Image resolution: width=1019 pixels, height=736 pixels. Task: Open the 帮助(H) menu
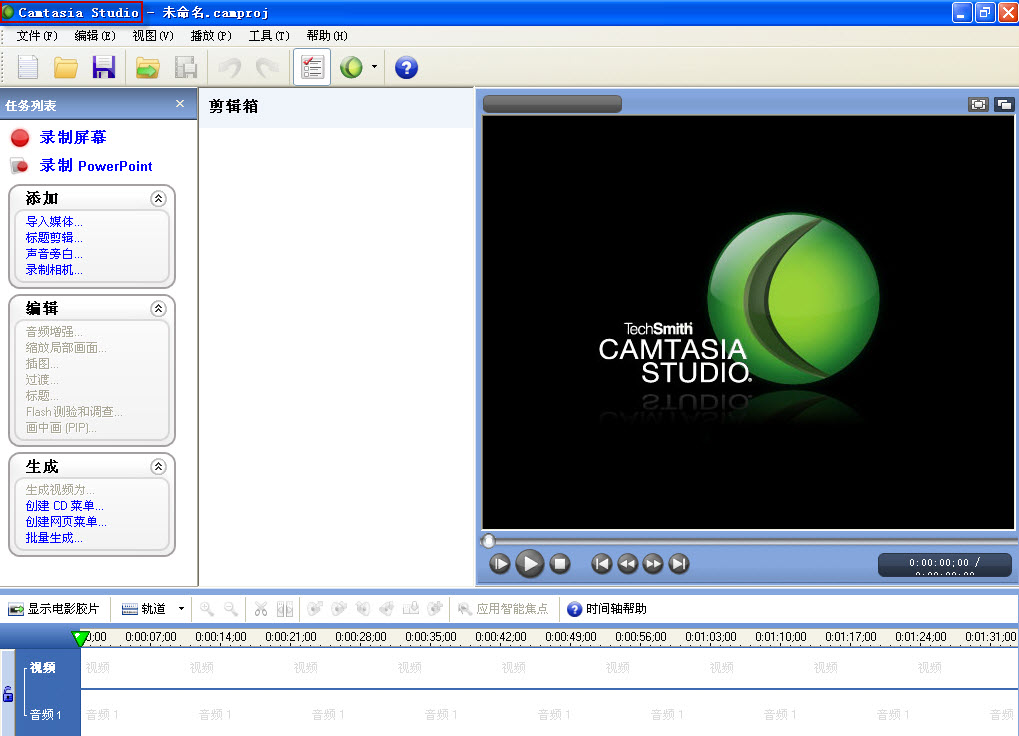click(327, 36)
